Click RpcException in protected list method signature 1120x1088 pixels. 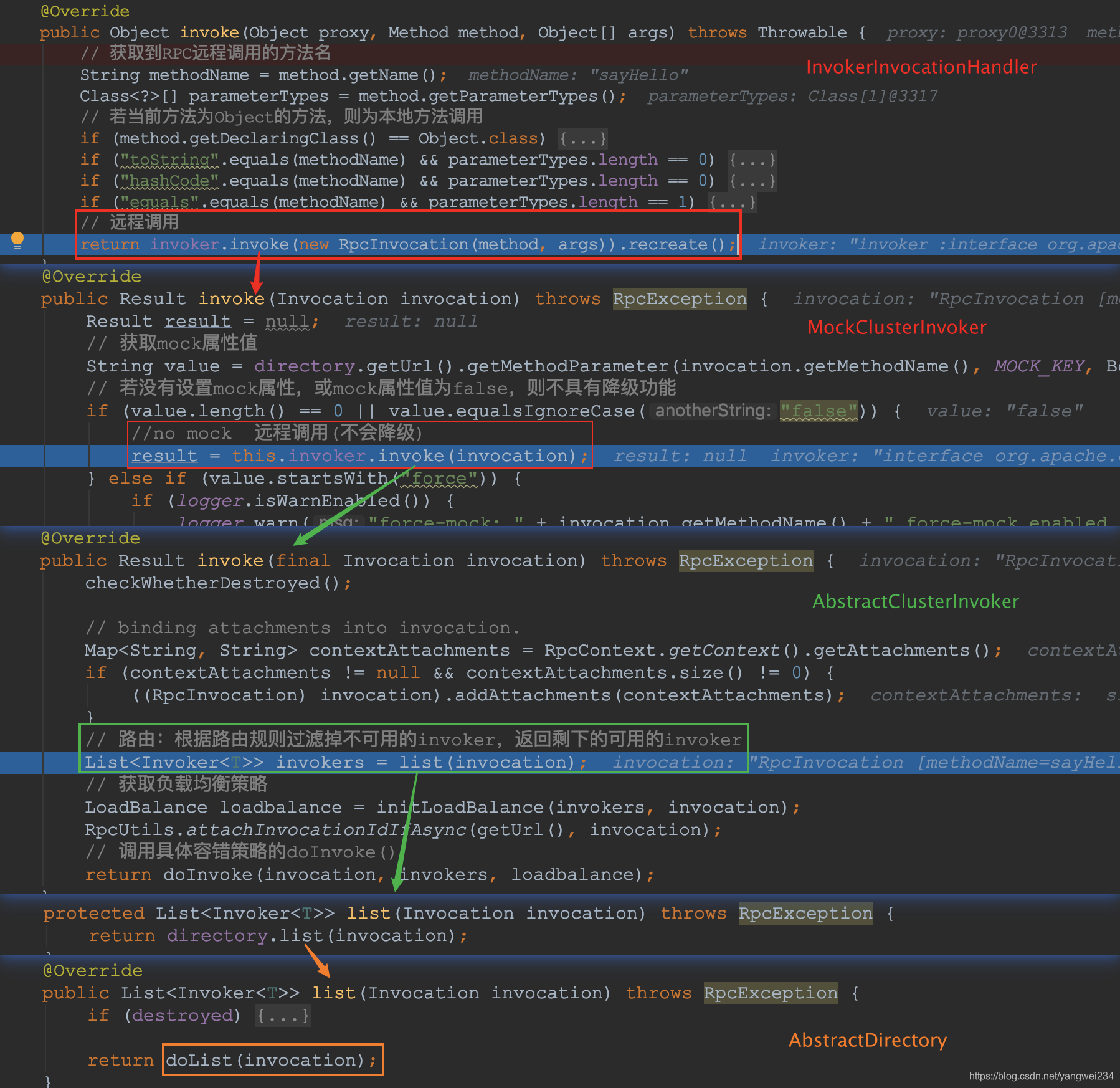pyautogui.click(x=805, y=914)
